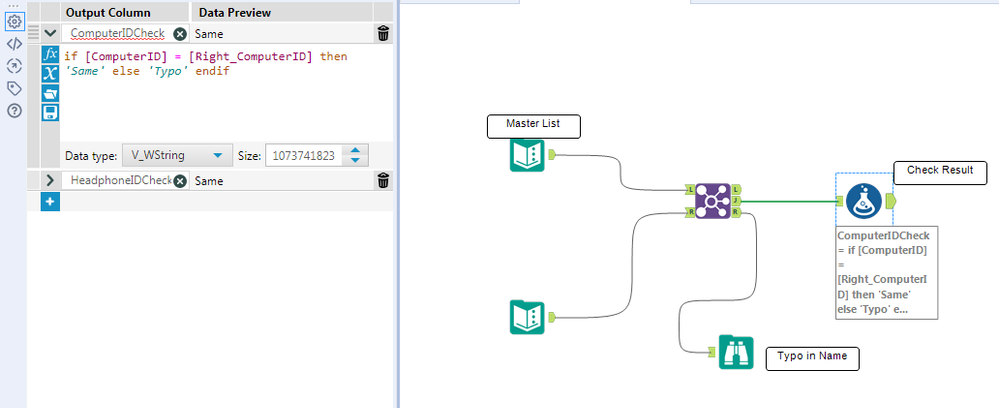The width and height of the screenshot is (999, 408).
Task: Collapse the ComputerIDCheck expression
Action: [x=50, y=34]
